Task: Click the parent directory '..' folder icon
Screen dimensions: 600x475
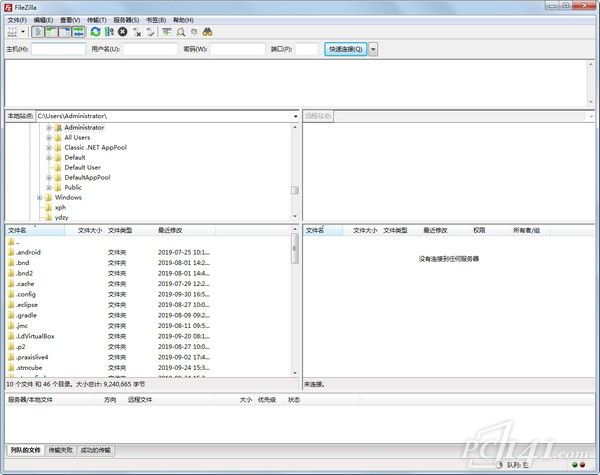Action: point(11,242)
